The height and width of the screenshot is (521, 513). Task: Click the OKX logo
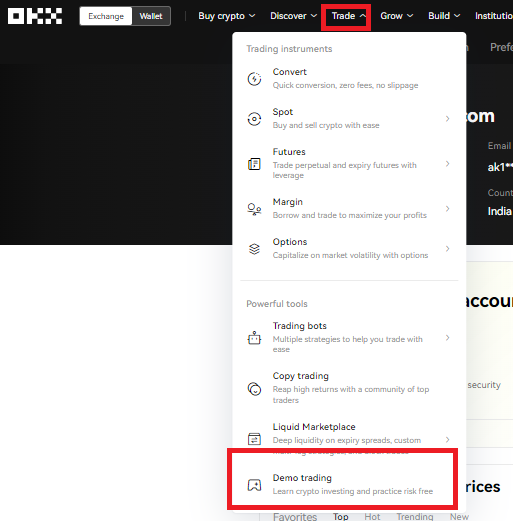tap(35, 16)
